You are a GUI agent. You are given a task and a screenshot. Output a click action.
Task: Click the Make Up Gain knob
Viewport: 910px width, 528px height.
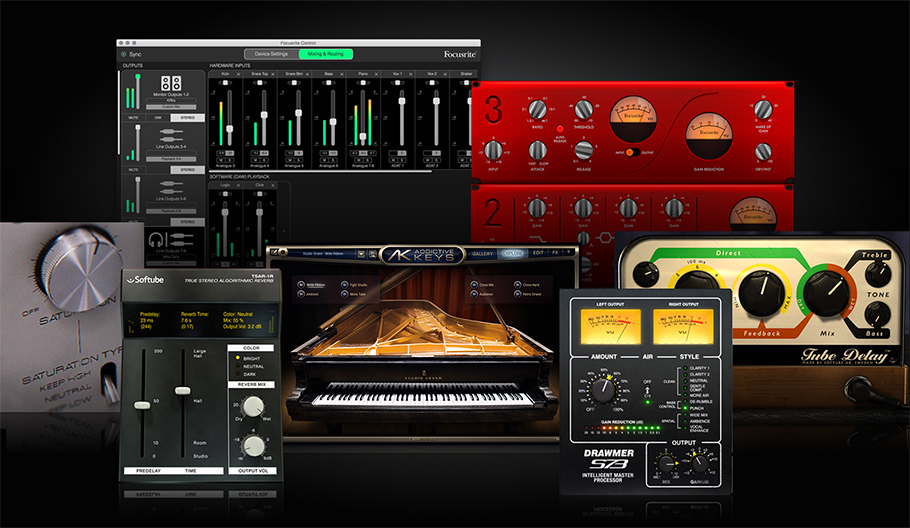pos(763,109)
